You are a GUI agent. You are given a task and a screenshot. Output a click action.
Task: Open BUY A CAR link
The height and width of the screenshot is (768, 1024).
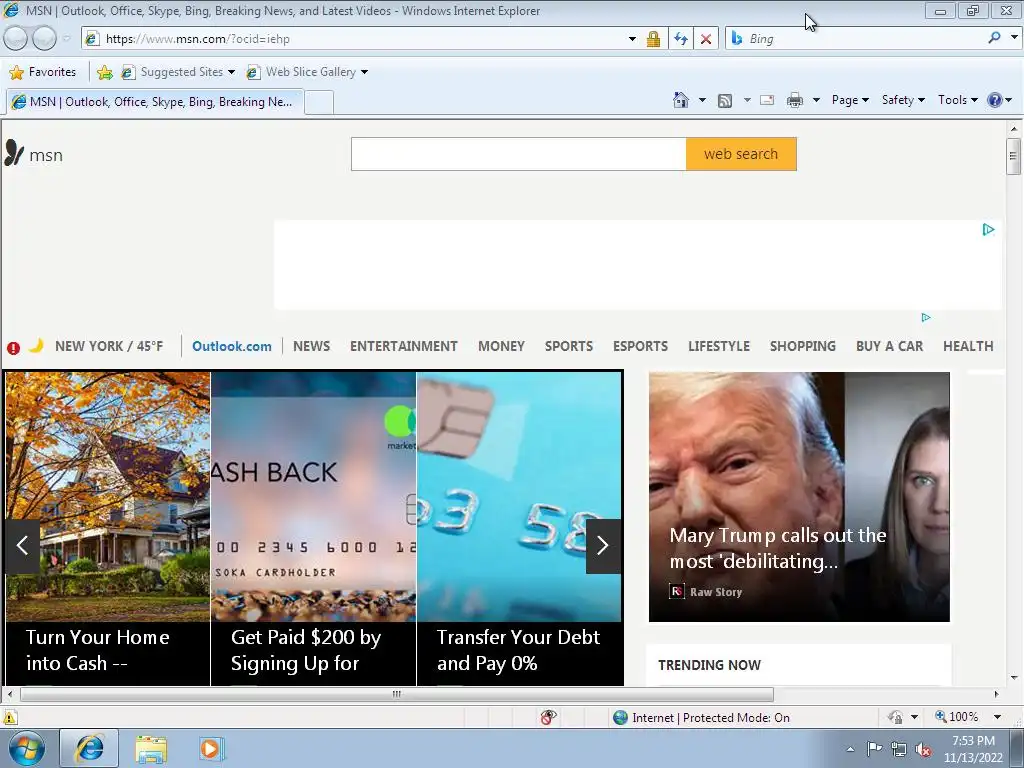coord(889,346)
